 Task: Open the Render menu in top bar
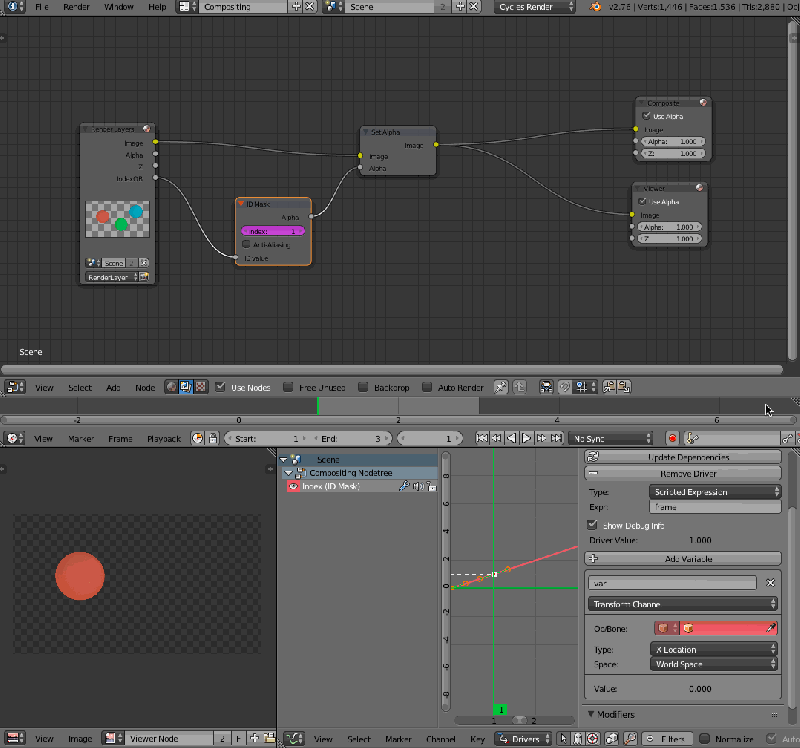pos(76,7)
